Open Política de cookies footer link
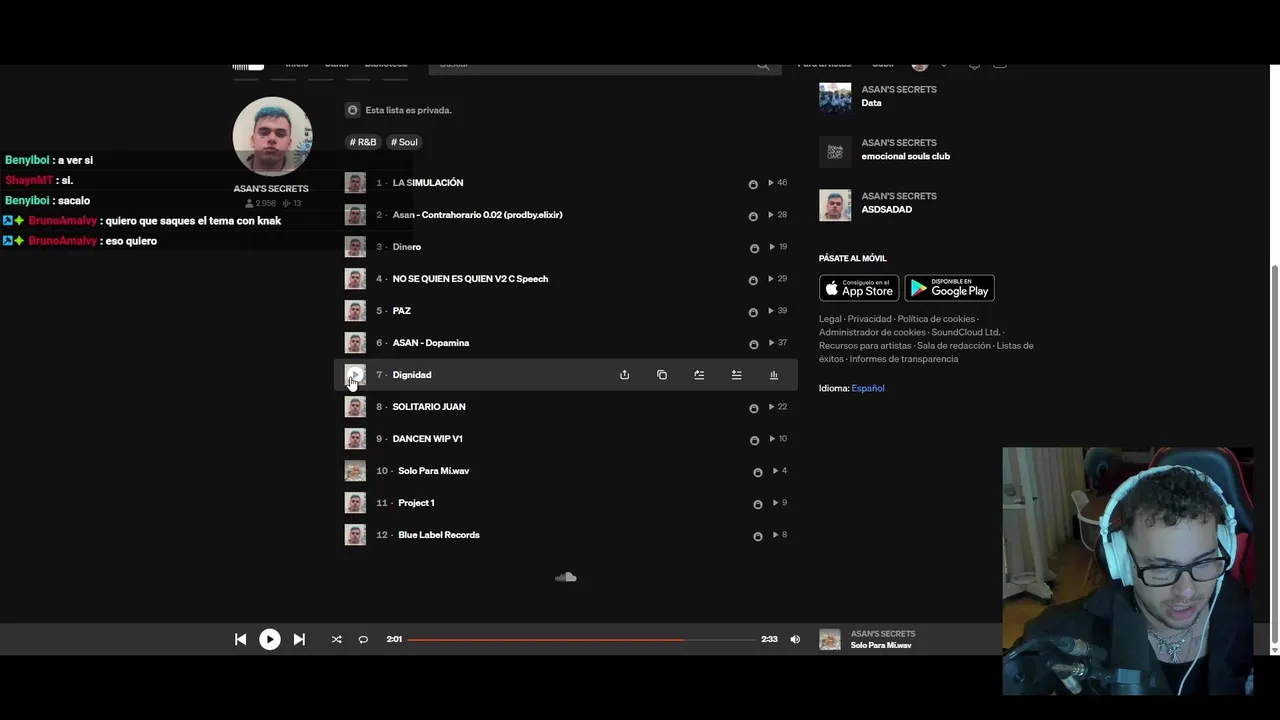The height and width of the screenshot is (720, 1280). pos(936,319)
